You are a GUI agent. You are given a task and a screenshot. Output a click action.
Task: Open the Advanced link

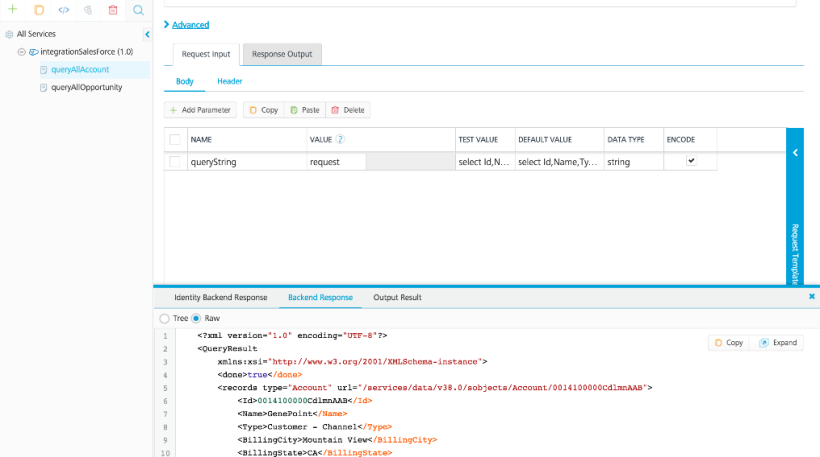190,25
